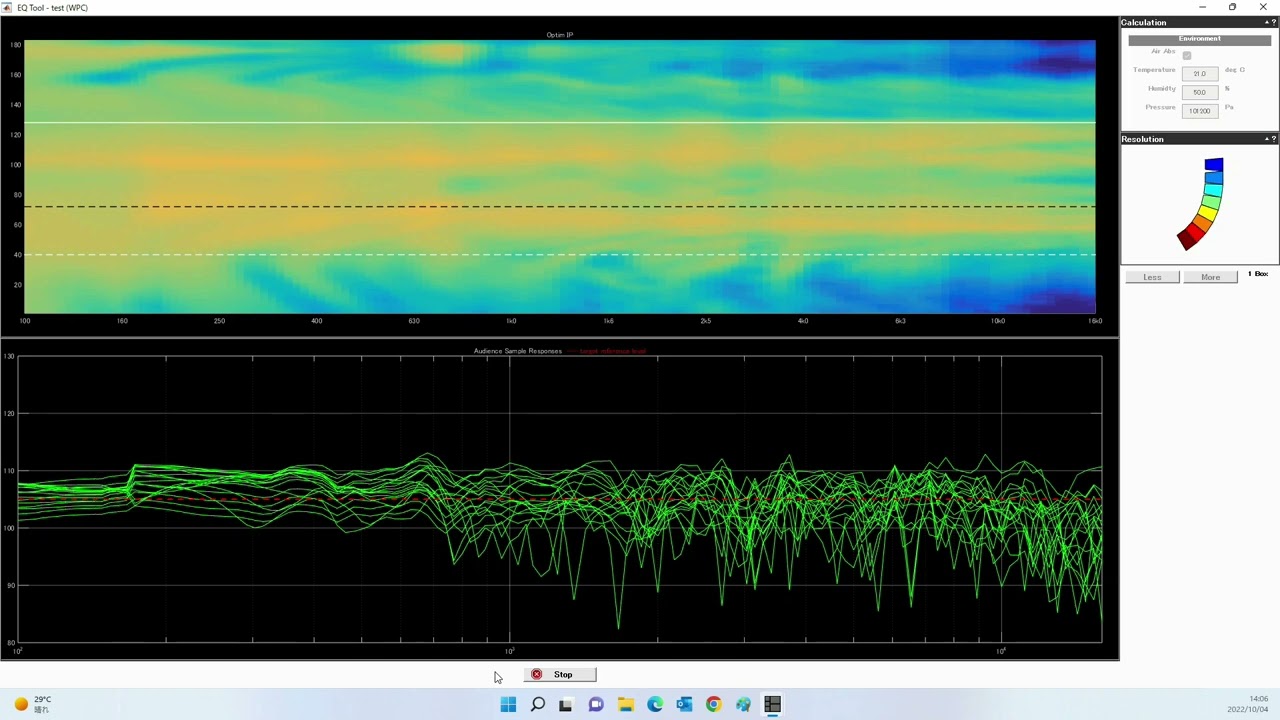Click the red dashed target reference line

[x=560, y=498]
